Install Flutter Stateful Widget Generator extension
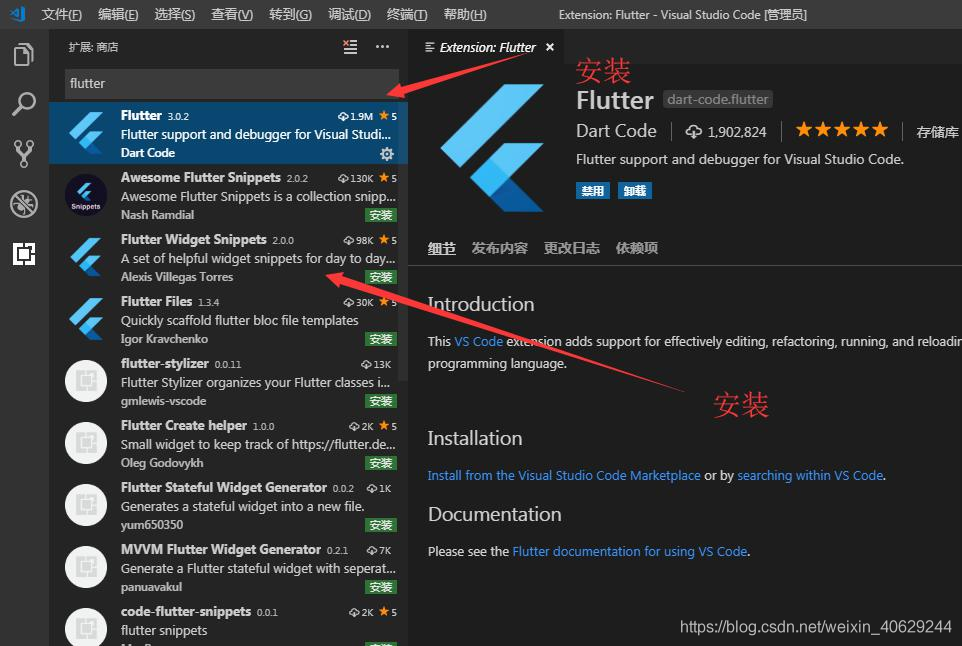962x646 pixels. point(380,525)
